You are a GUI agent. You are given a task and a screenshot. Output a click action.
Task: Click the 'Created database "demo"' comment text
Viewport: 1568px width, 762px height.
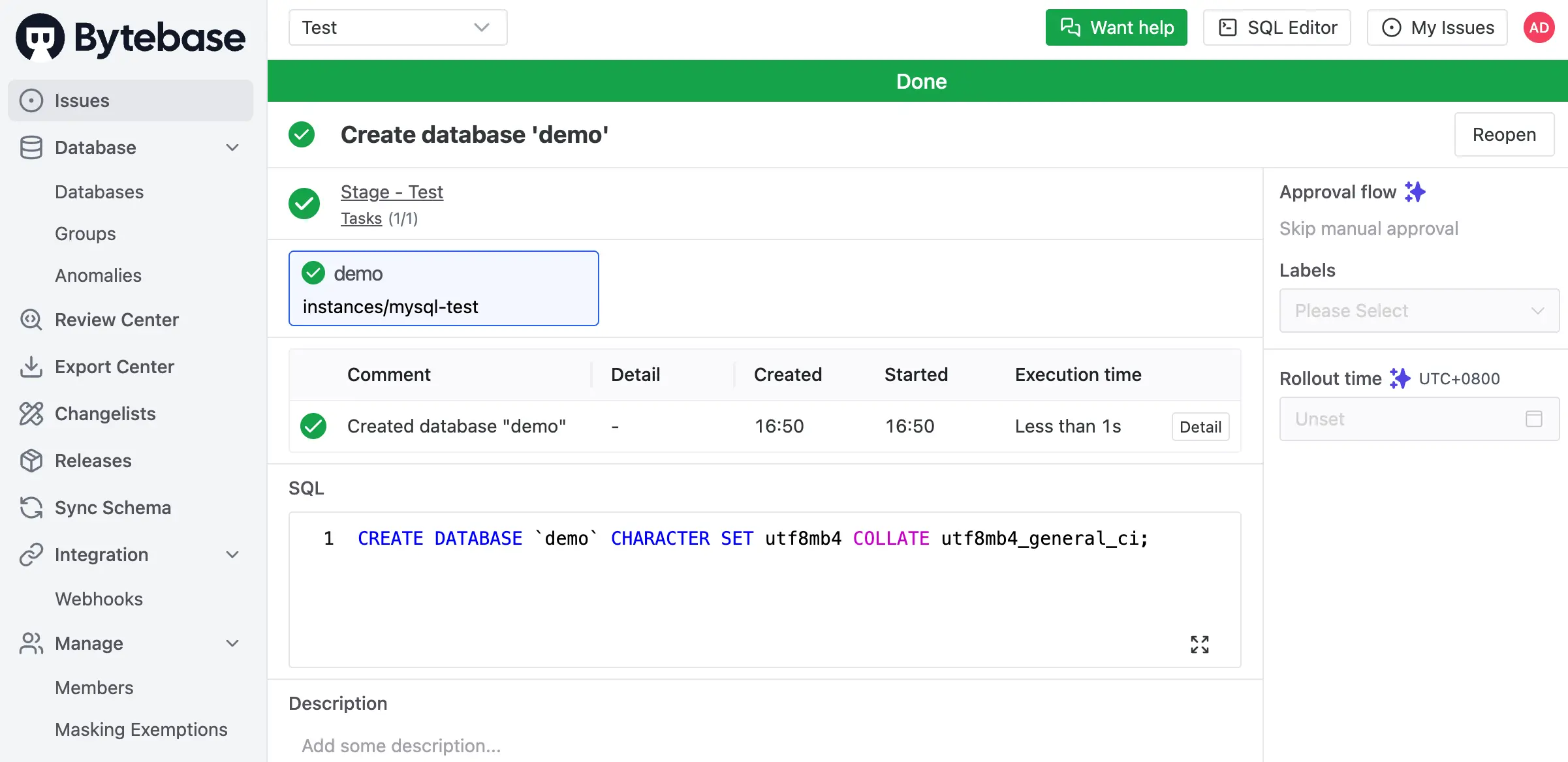click(456, 426)
